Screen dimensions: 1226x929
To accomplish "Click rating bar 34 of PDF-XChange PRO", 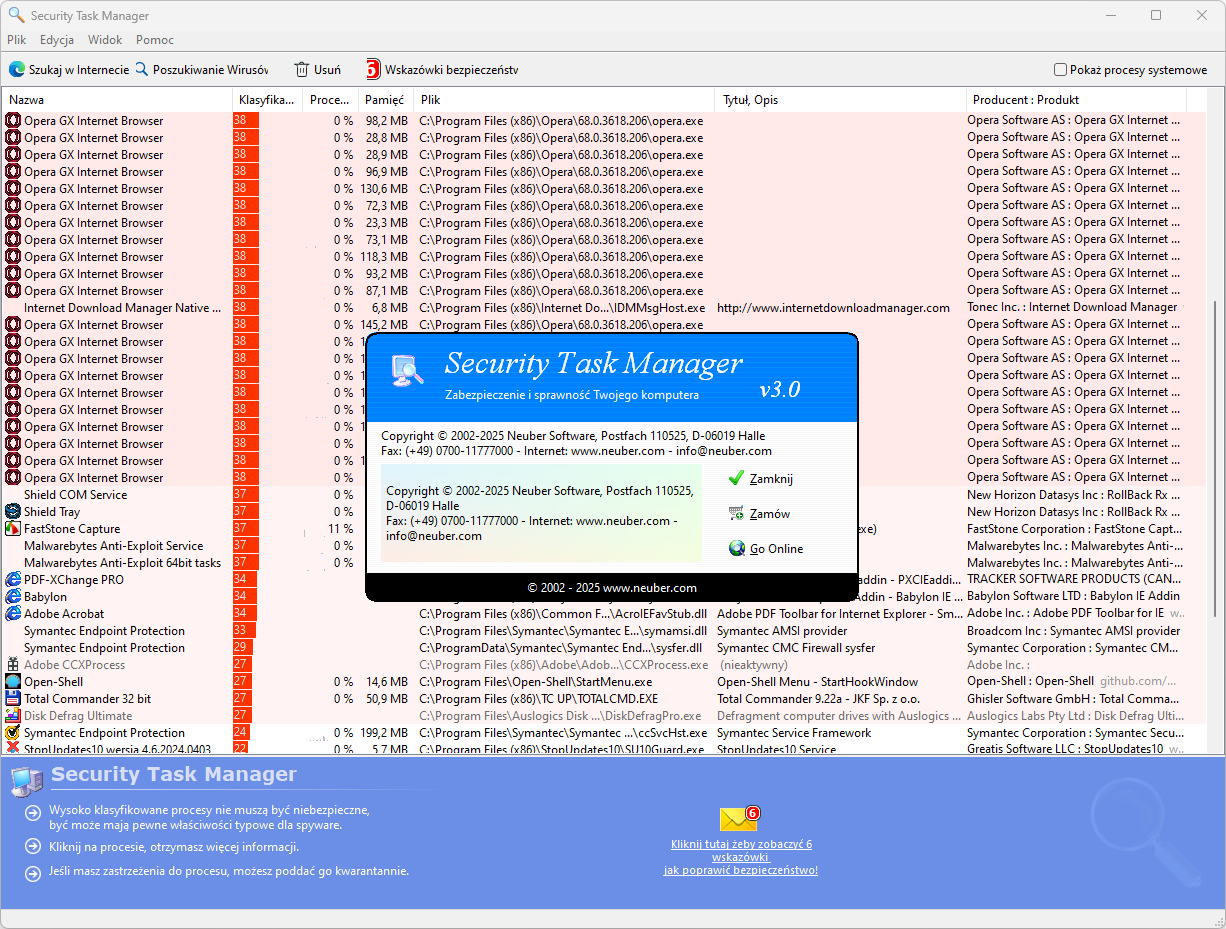I will coord(245,580).
